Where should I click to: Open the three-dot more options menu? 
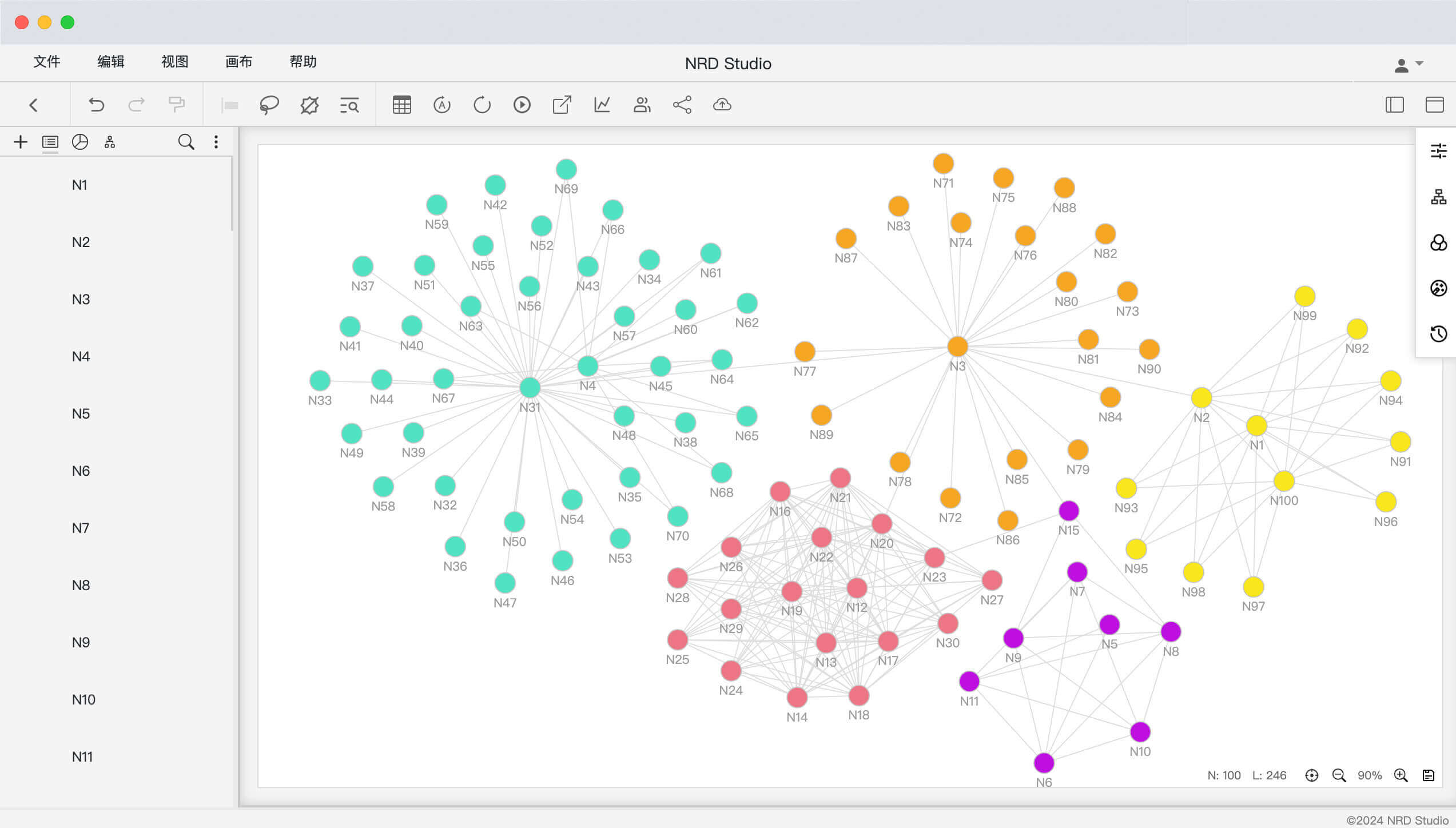pos(216,142)
